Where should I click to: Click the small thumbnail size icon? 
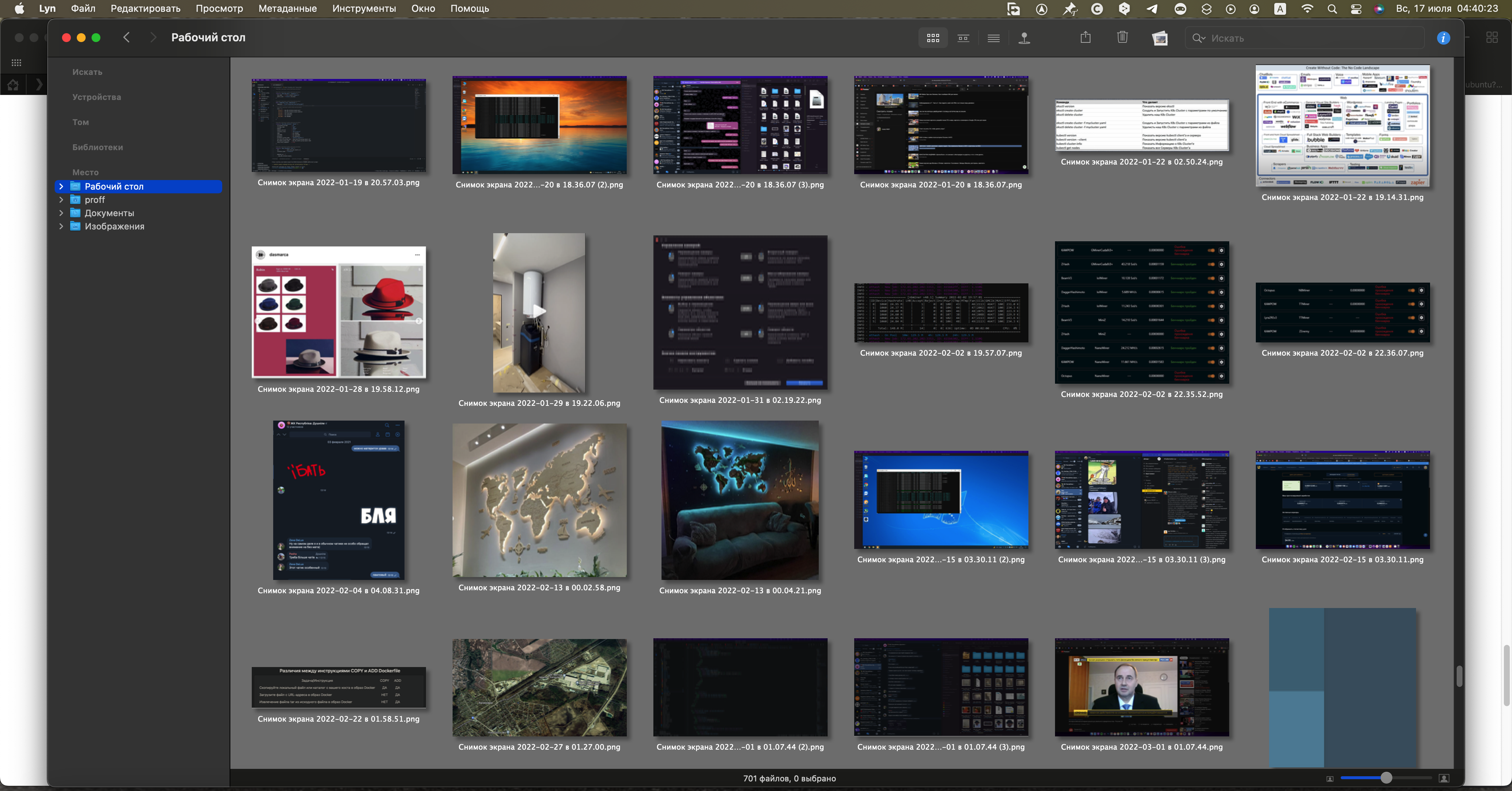(x=1329, y=778)
